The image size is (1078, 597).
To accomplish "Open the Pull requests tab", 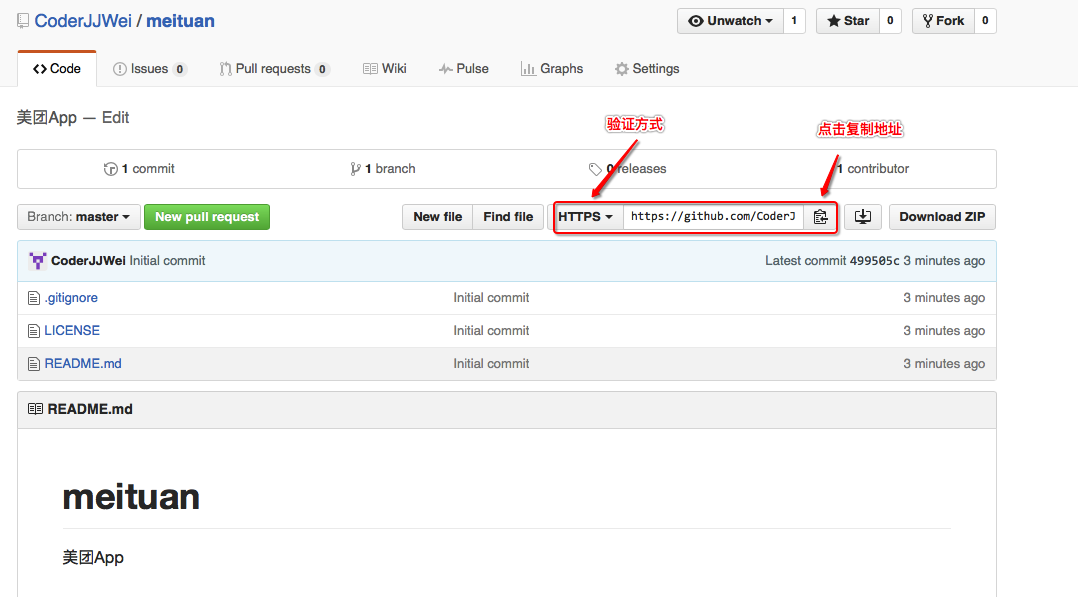I will pyautogui.click(x=274, y=69).
